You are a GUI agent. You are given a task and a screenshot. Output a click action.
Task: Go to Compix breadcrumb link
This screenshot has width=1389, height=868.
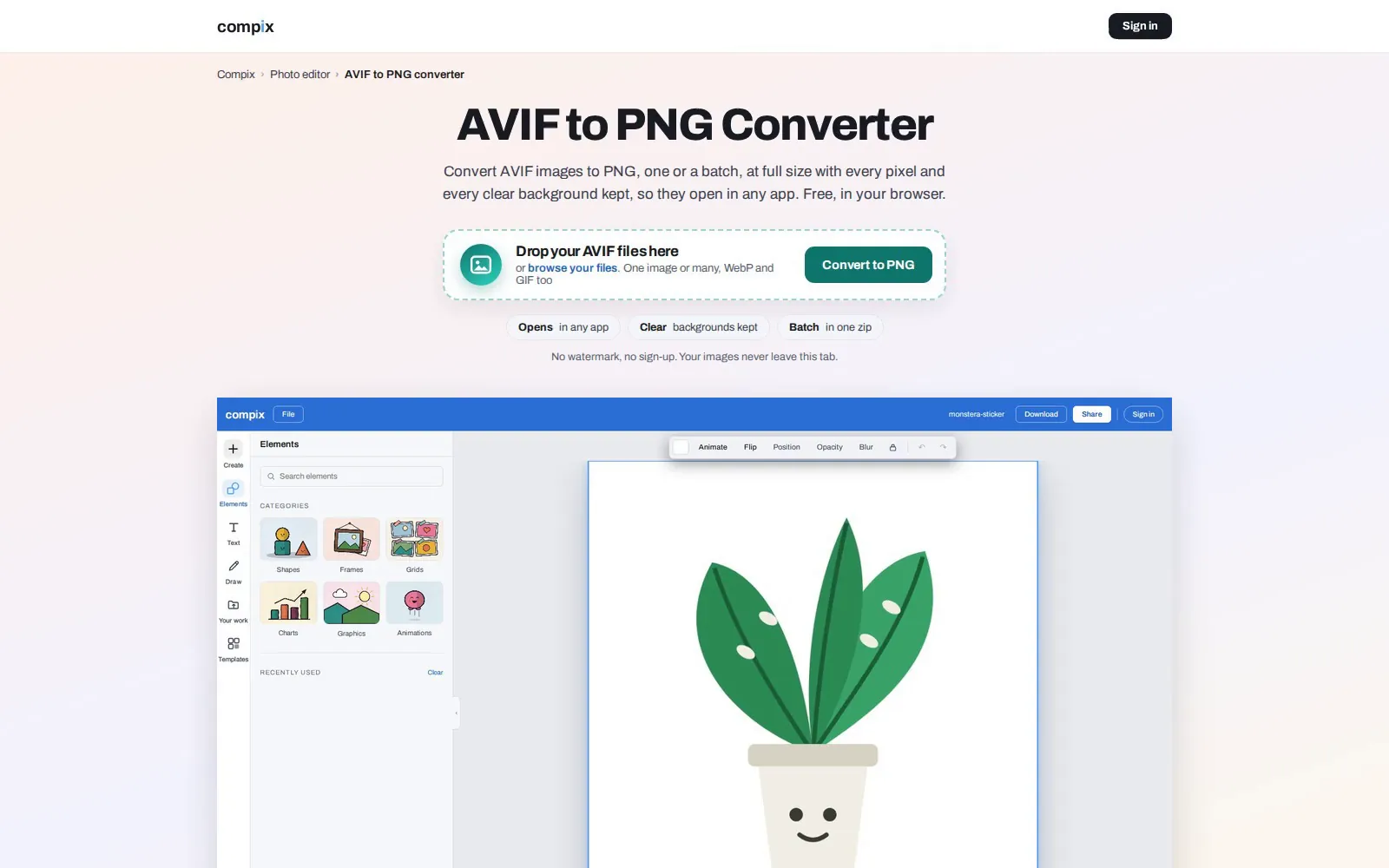point(235,75)
